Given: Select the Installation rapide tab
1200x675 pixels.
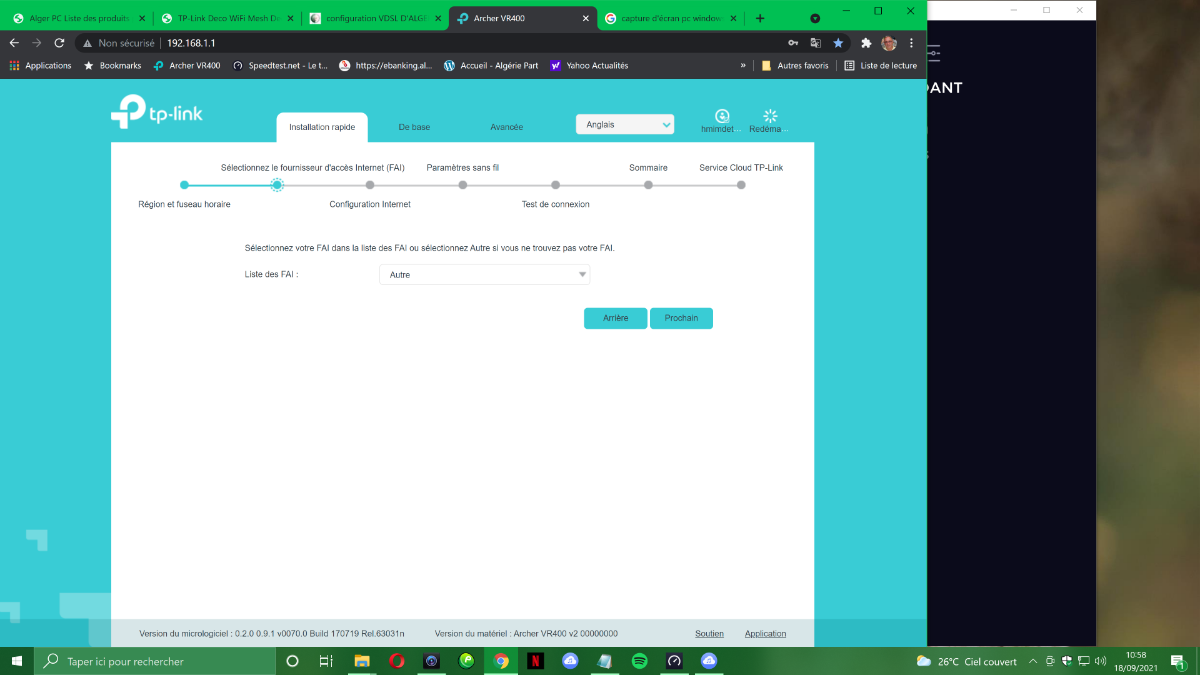Looking at the screenshot, I should (322, 127).
